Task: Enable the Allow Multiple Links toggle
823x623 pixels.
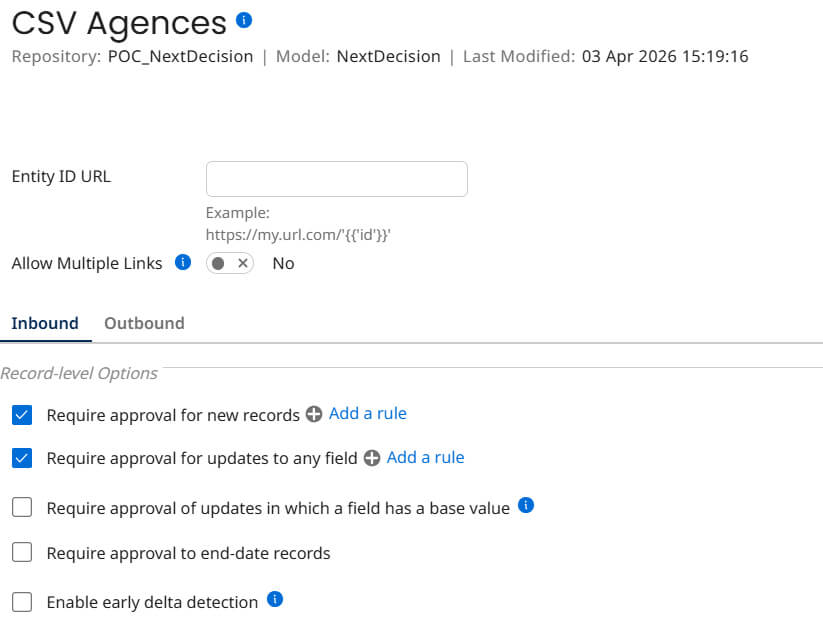Action: coord(228,263)
